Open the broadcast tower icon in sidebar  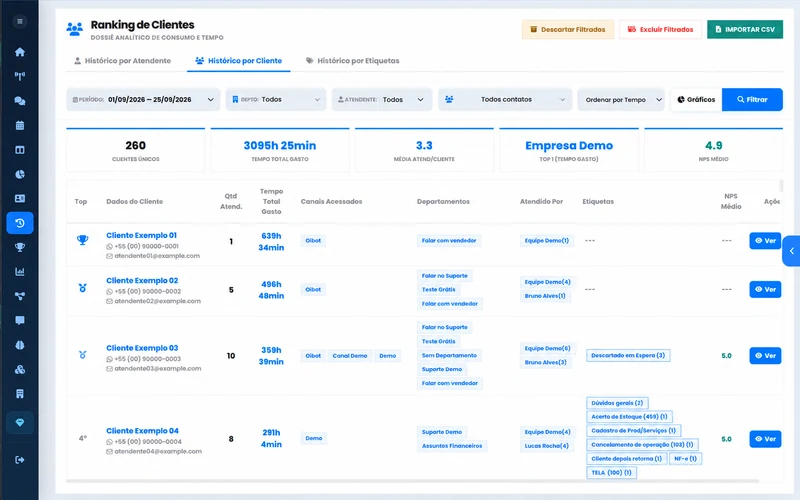pos(20,77)
